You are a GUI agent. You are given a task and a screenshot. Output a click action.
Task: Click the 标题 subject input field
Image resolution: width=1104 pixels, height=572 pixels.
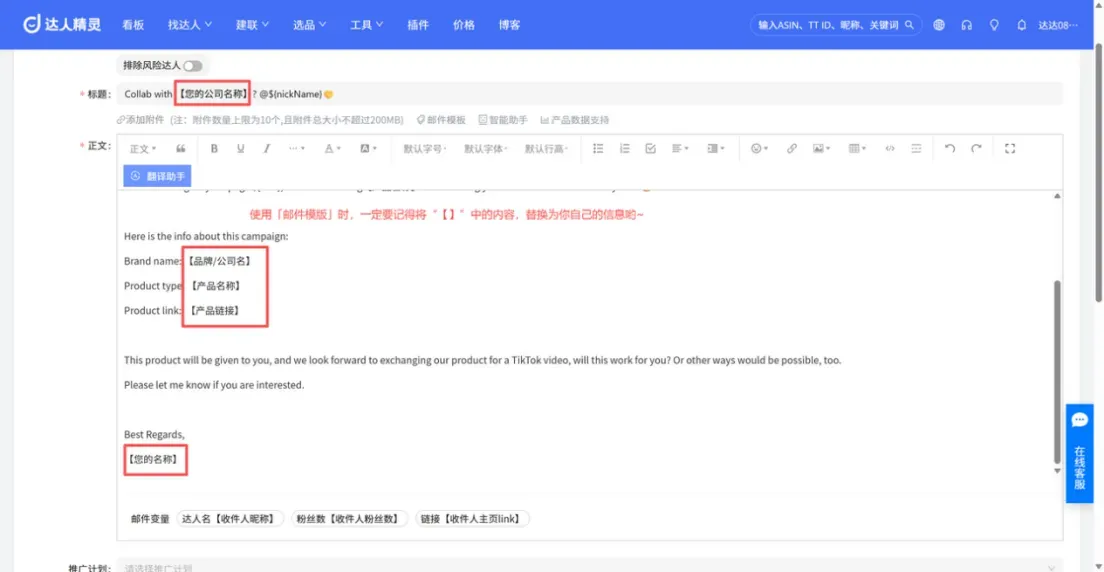[x=590, y=94]
